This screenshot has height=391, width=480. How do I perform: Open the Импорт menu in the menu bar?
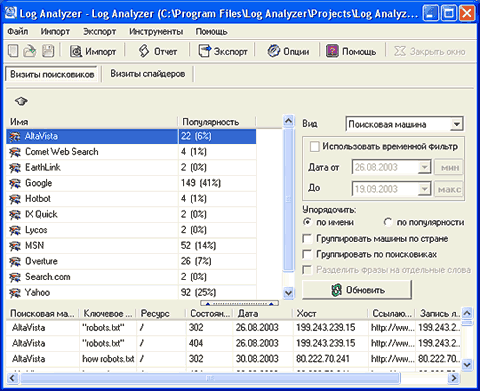tap(55, 32)
